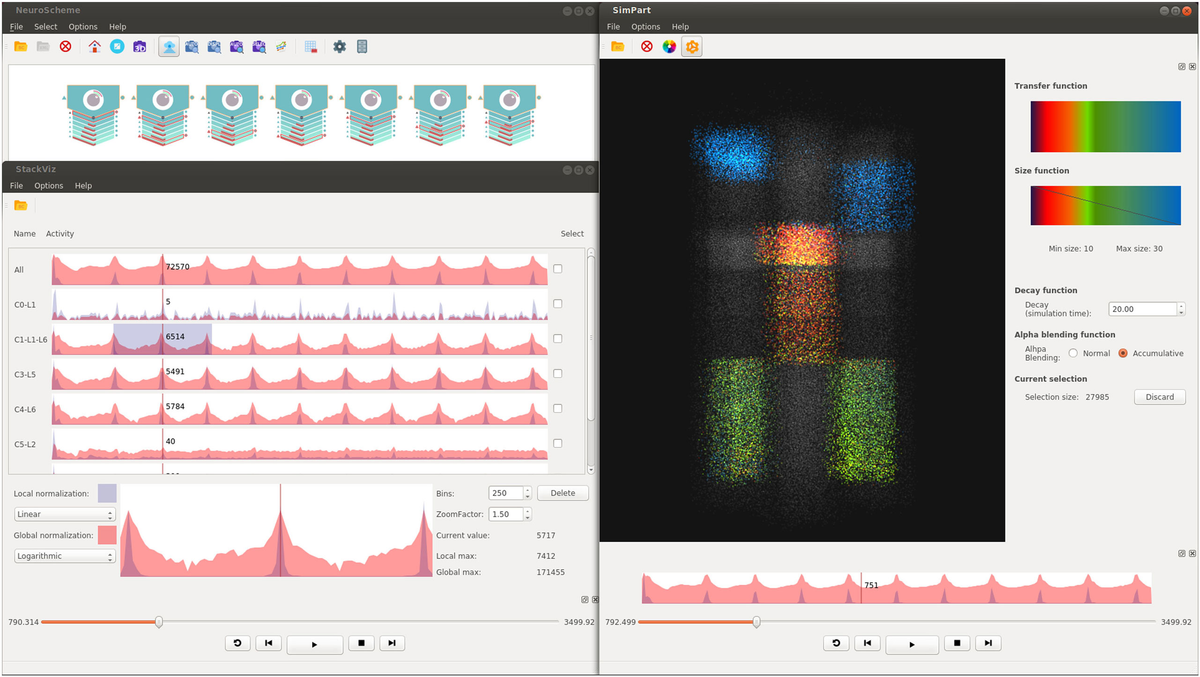Click the red clear icon in SimPart toolbar
The height and width of the screenshot is (677, 1200).
[x=647, y=46]
